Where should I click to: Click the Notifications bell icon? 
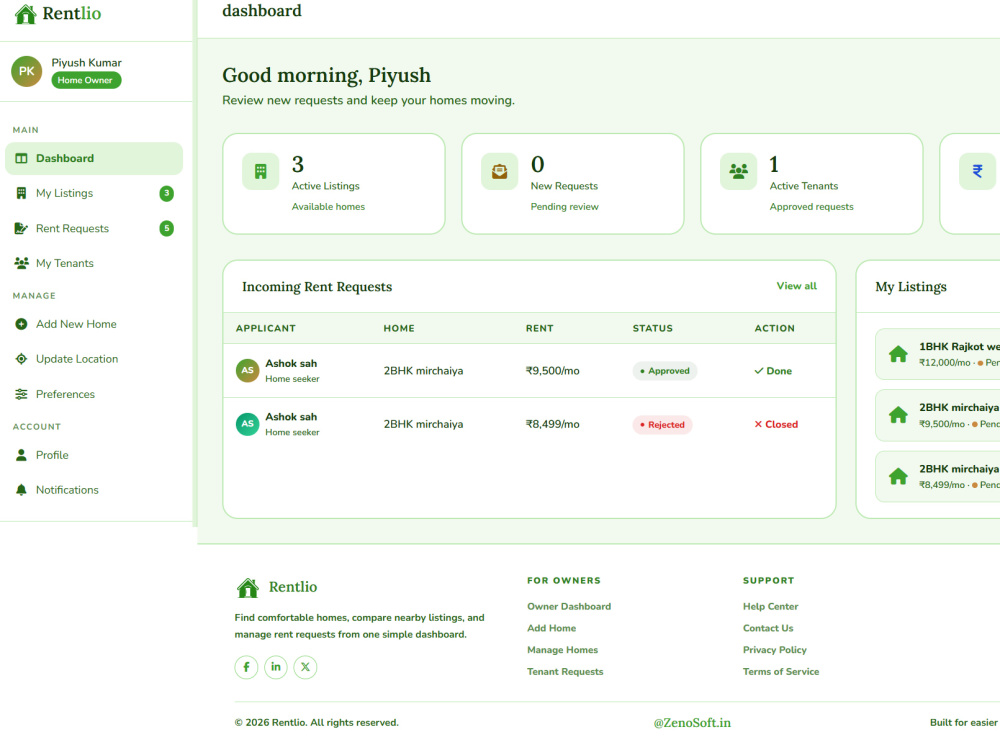(21, 490)
